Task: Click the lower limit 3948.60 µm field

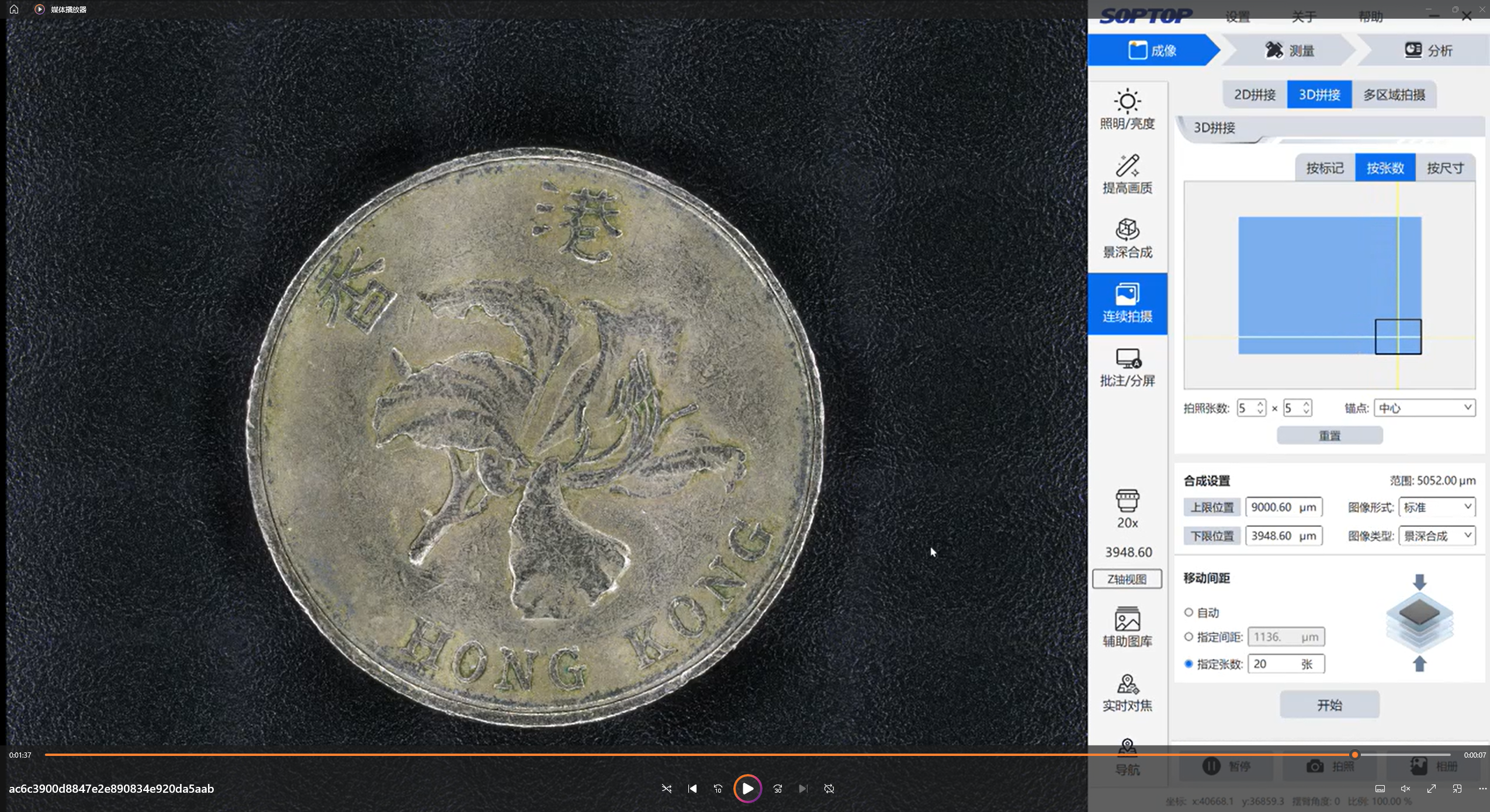Action: pos(1284,536)
